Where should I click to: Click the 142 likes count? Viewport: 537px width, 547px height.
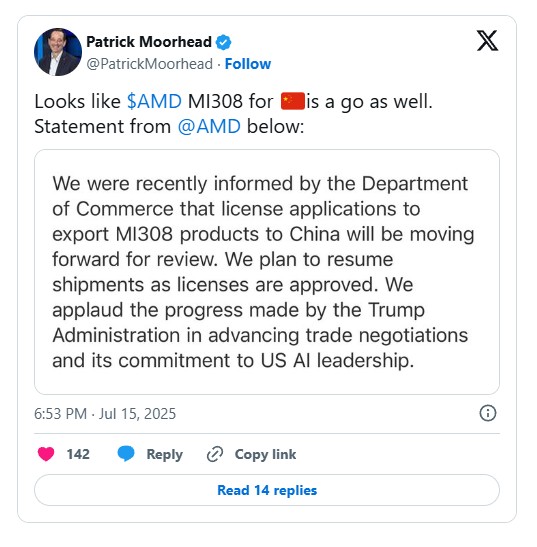pos(78,454)
